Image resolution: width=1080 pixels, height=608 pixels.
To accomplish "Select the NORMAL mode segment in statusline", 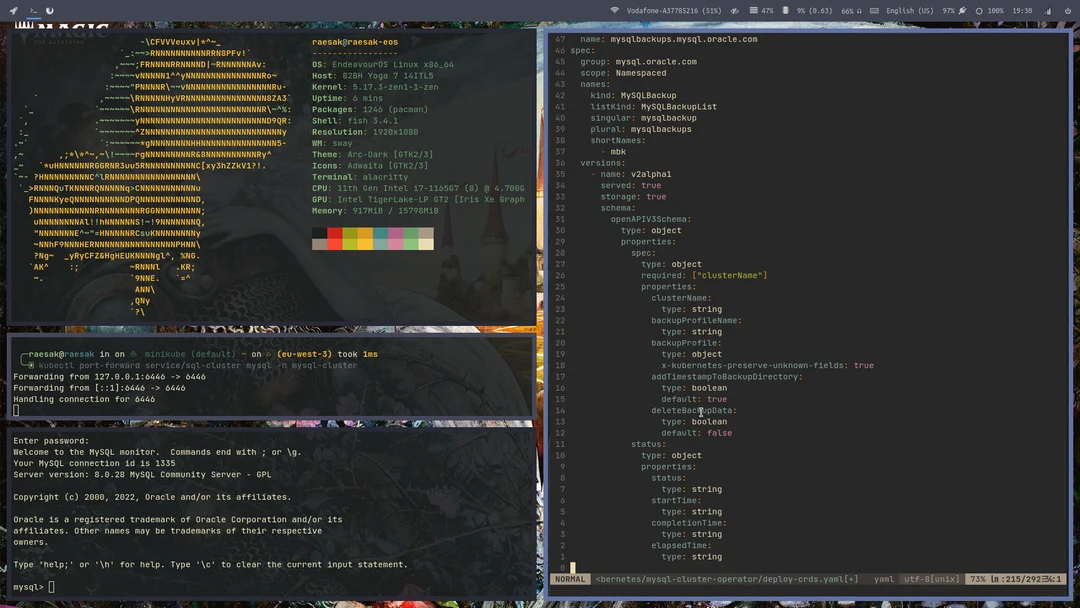I will click(x=569, y=579).
